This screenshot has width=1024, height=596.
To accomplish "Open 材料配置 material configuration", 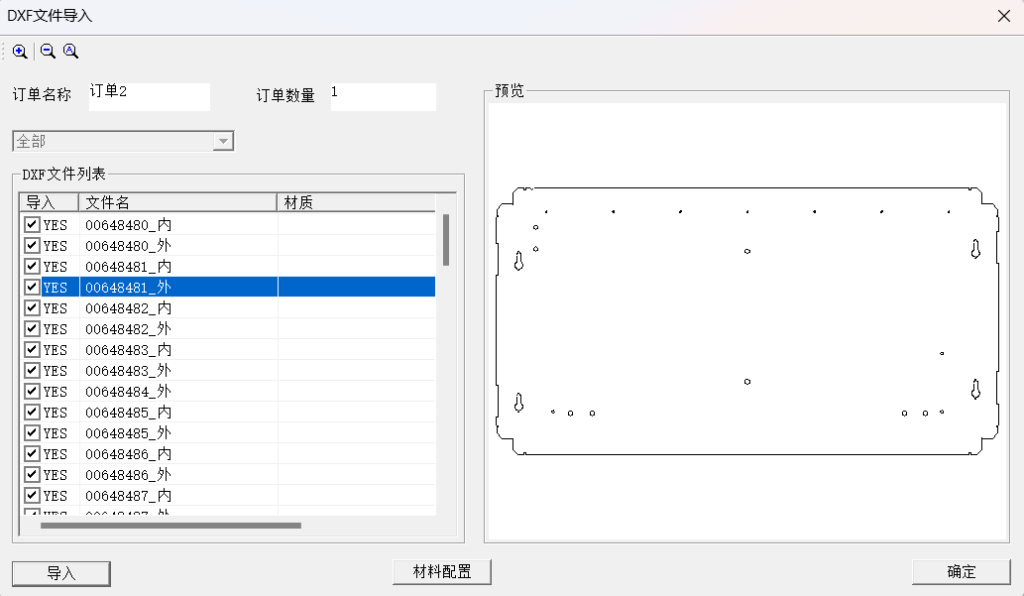I will [x=441, y=571].
